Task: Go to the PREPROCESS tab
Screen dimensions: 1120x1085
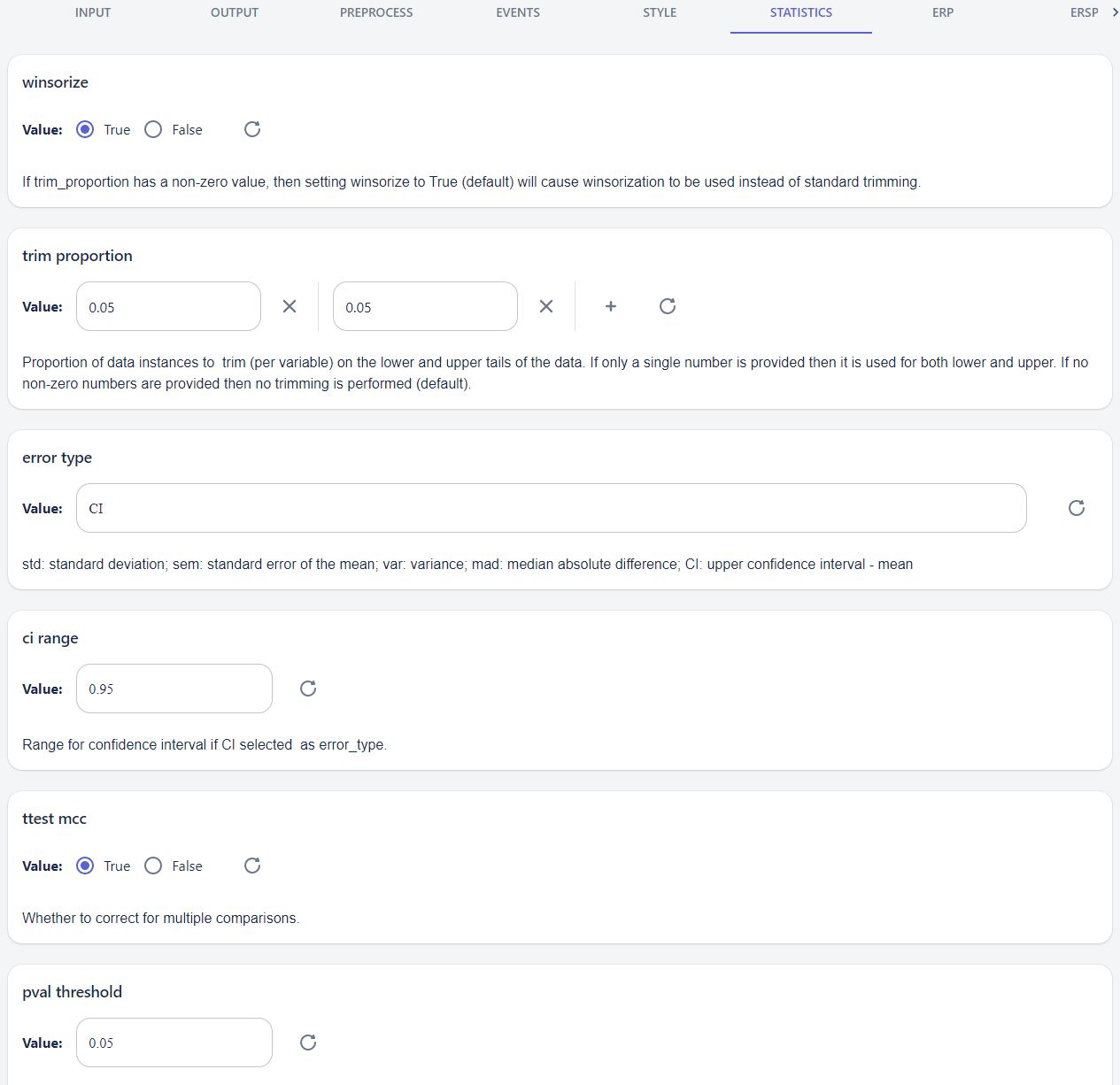Action: pos(376,12)
